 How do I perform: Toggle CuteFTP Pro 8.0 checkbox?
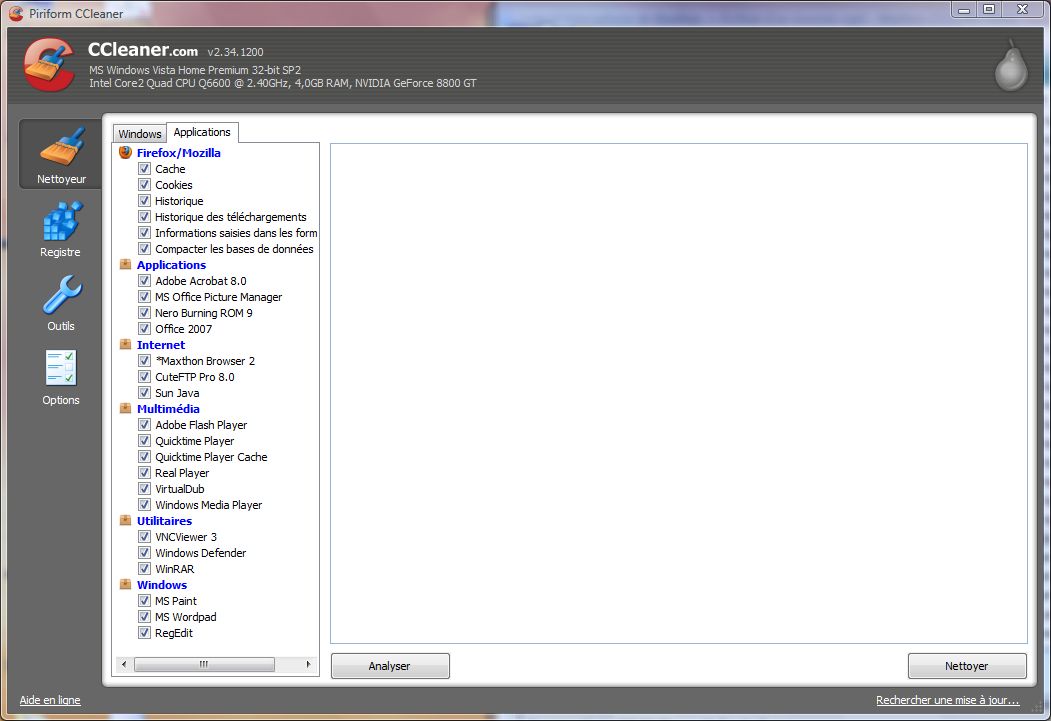pos(144,377)
